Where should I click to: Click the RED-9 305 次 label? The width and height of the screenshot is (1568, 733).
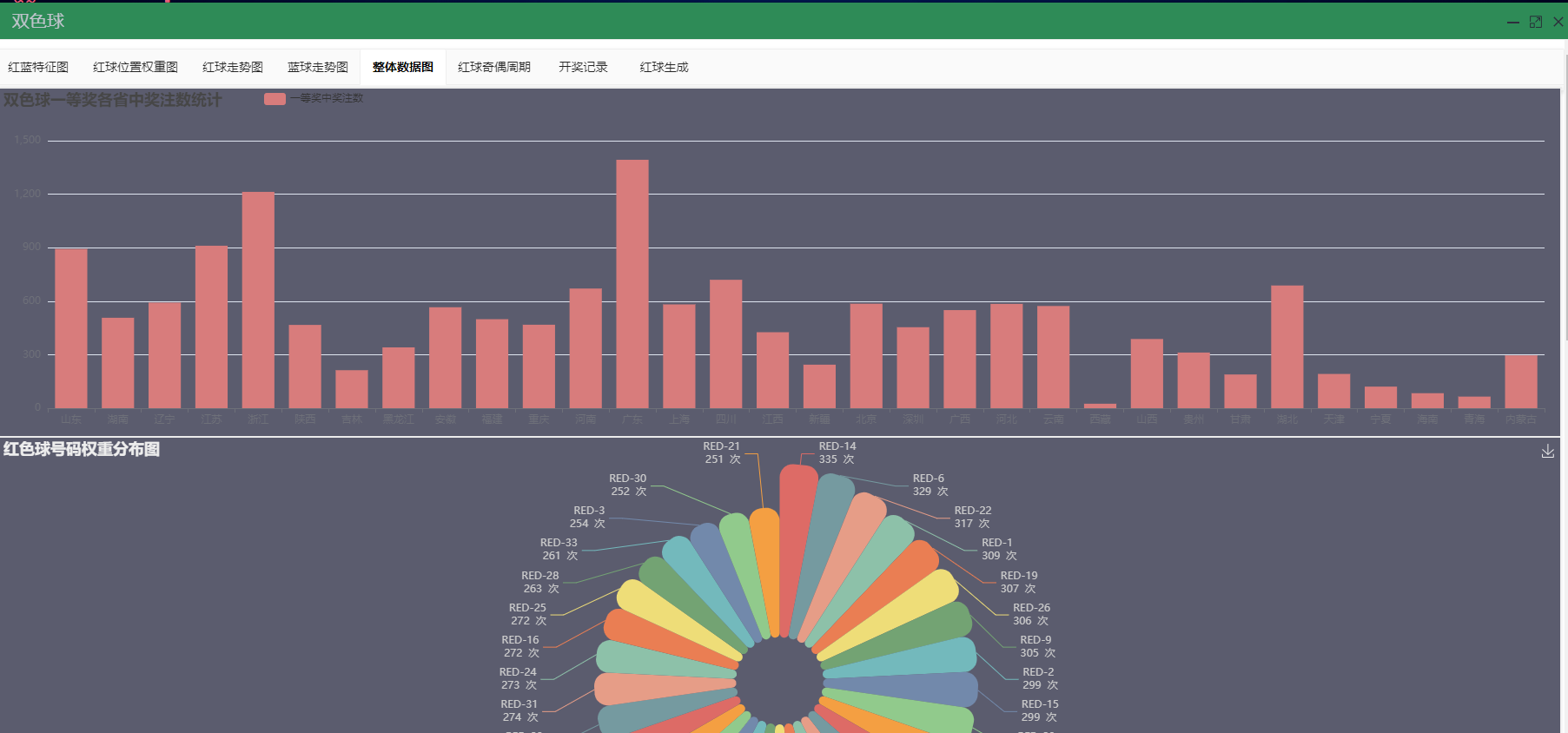pos(1037,646)
